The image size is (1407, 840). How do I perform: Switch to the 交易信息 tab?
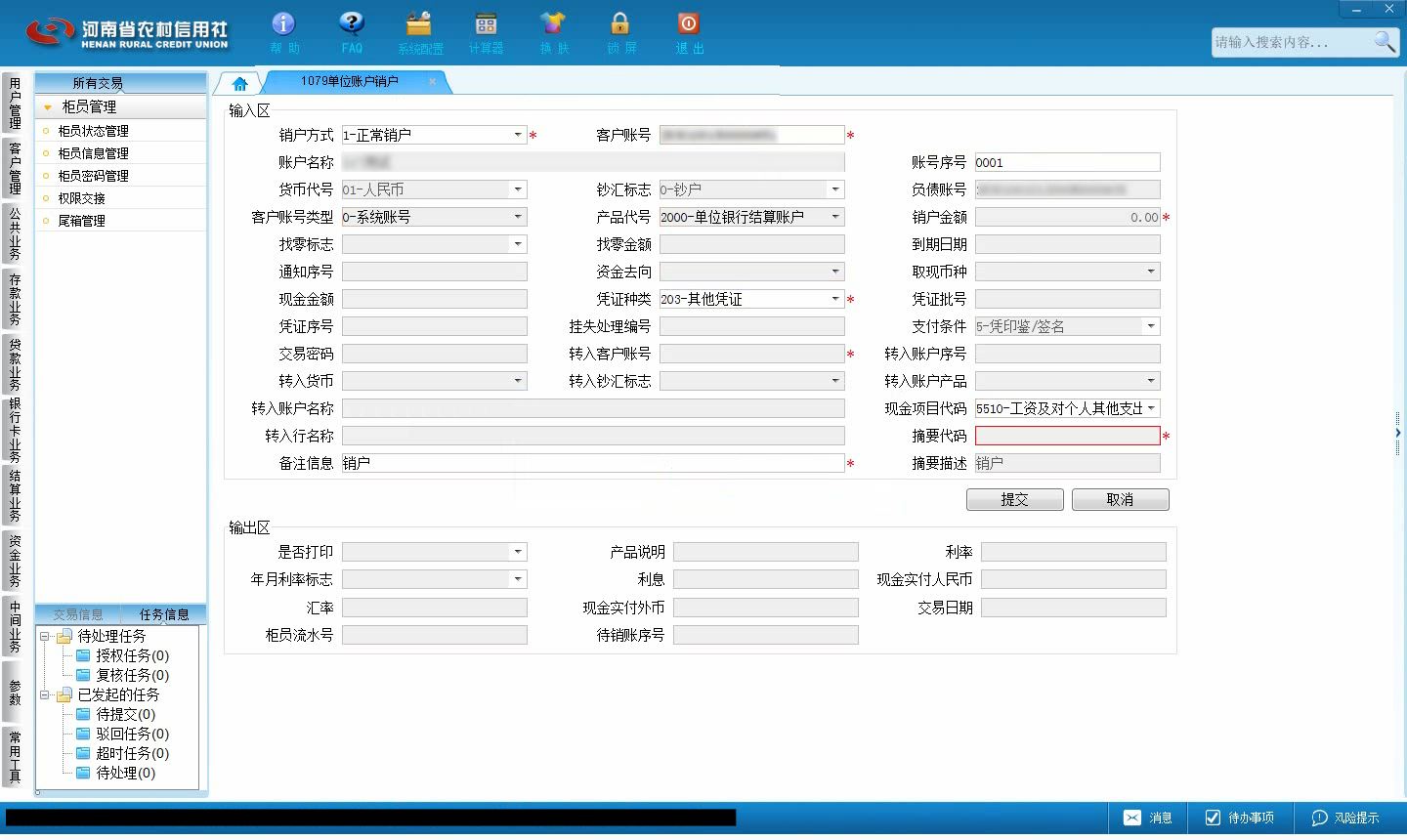pyautogui.click(x=78, y=614)
